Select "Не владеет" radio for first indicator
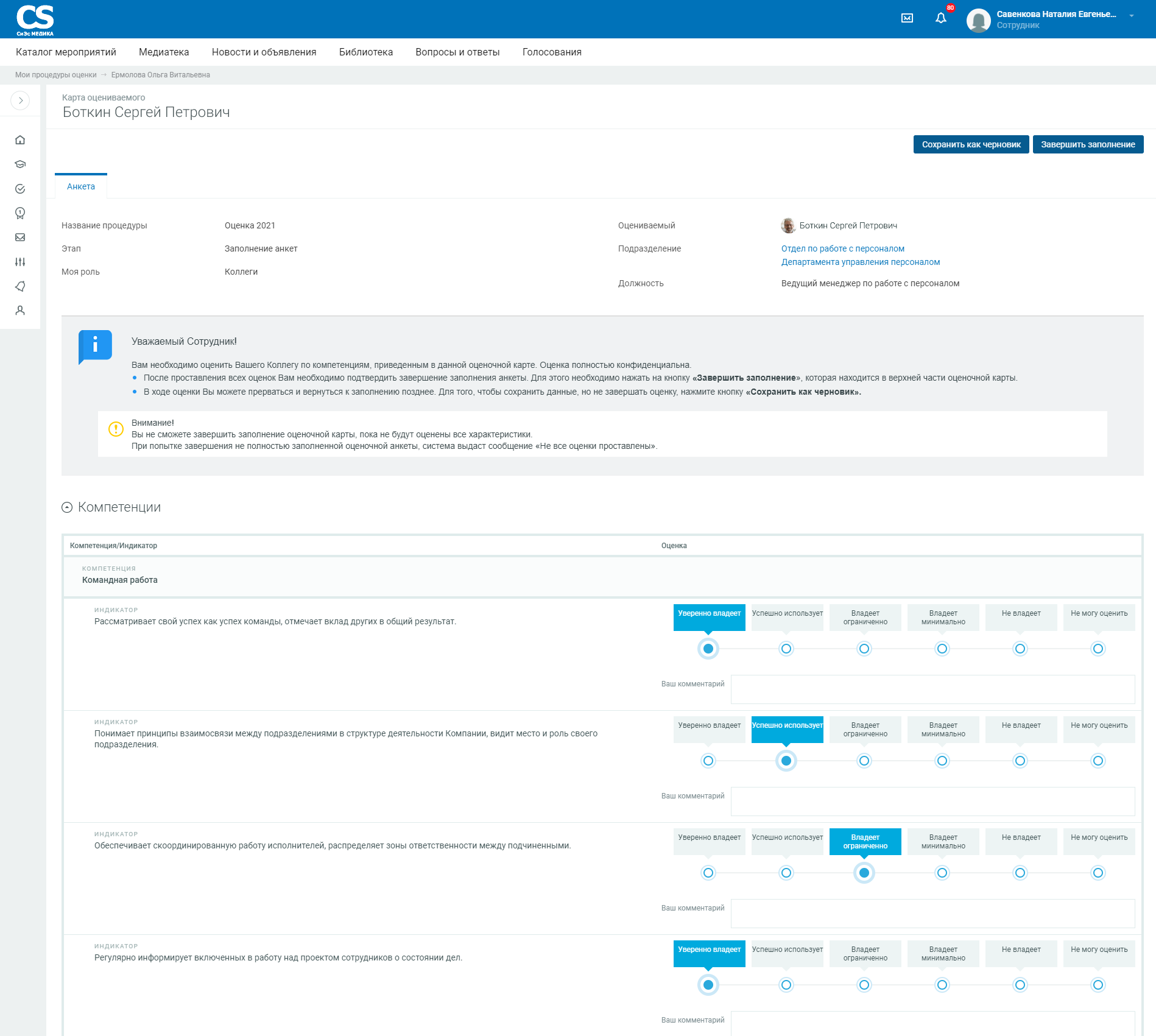 click(x=1020, y=649)
